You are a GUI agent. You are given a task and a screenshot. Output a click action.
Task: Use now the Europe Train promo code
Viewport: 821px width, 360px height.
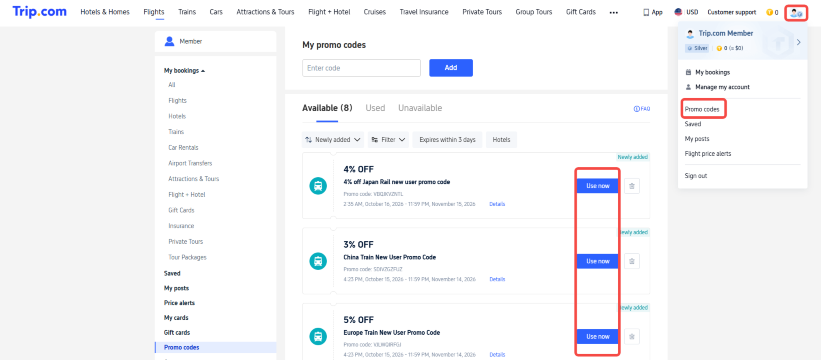click(597, 336)
